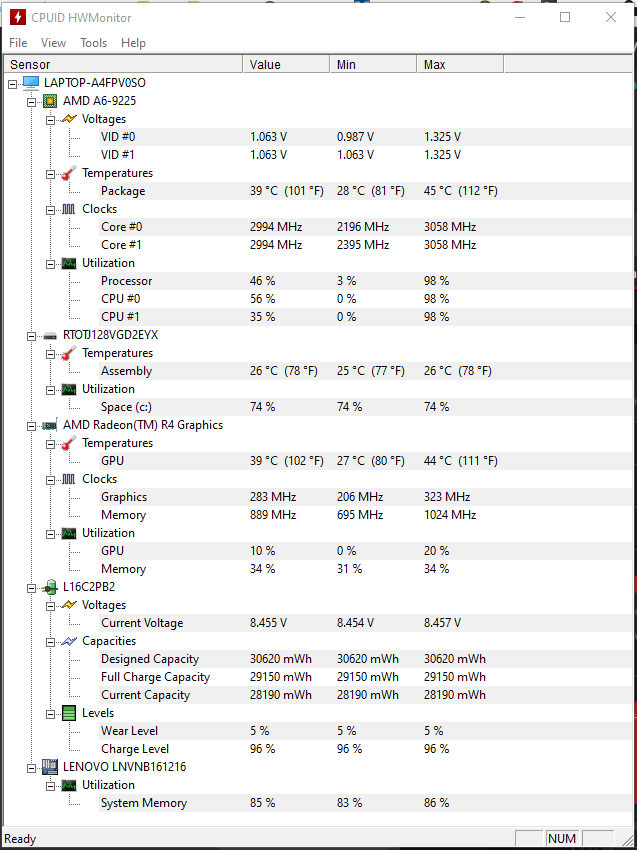Screen dimensions: 637x850
Task: Click the thermometer icon beside CPU Temperatures
Action: pyautogui.click(x=68, y=173)
